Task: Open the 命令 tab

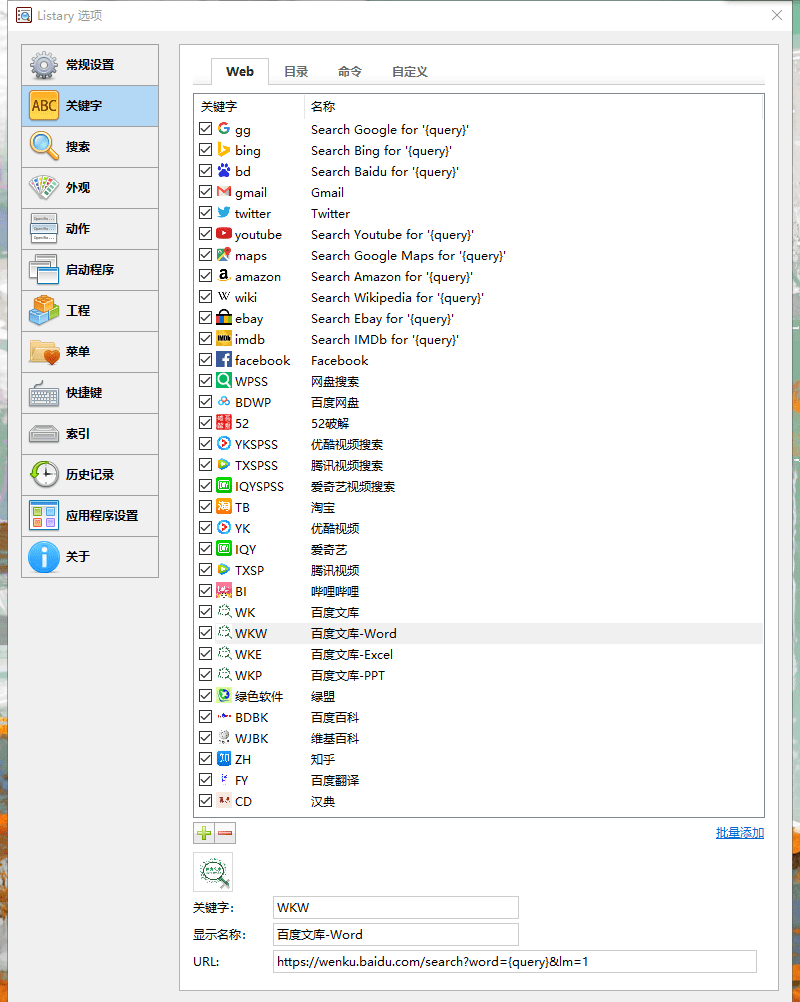Action: tap(350, 72)
